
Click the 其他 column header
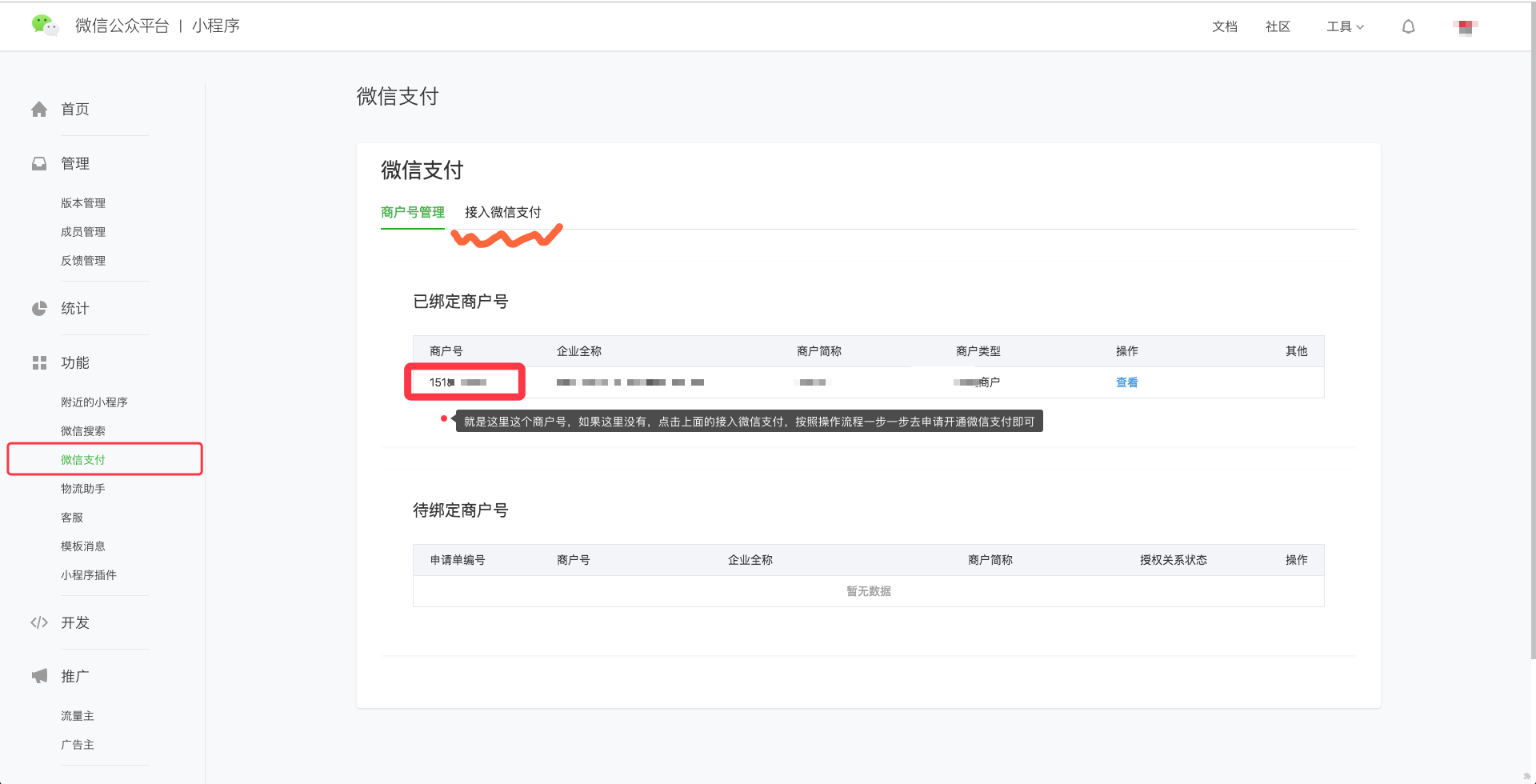[1297, 351]
